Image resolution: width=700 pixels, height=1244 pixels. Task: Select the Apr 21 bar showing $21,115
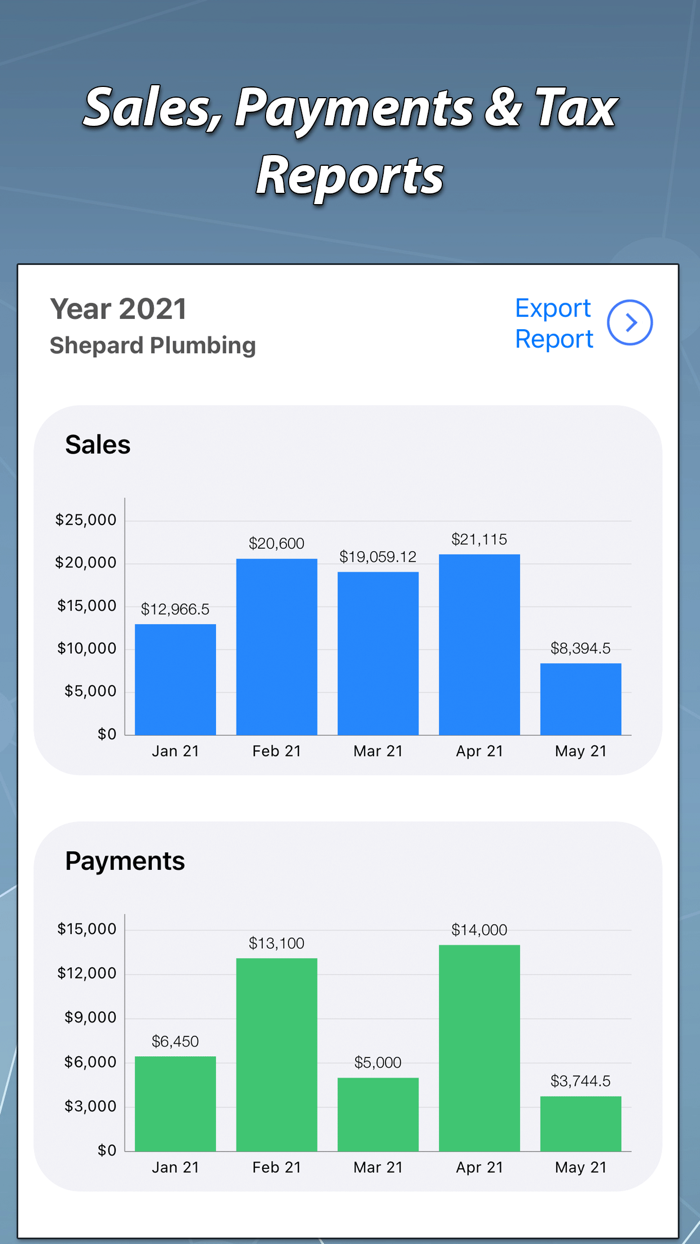coord(479,640)
